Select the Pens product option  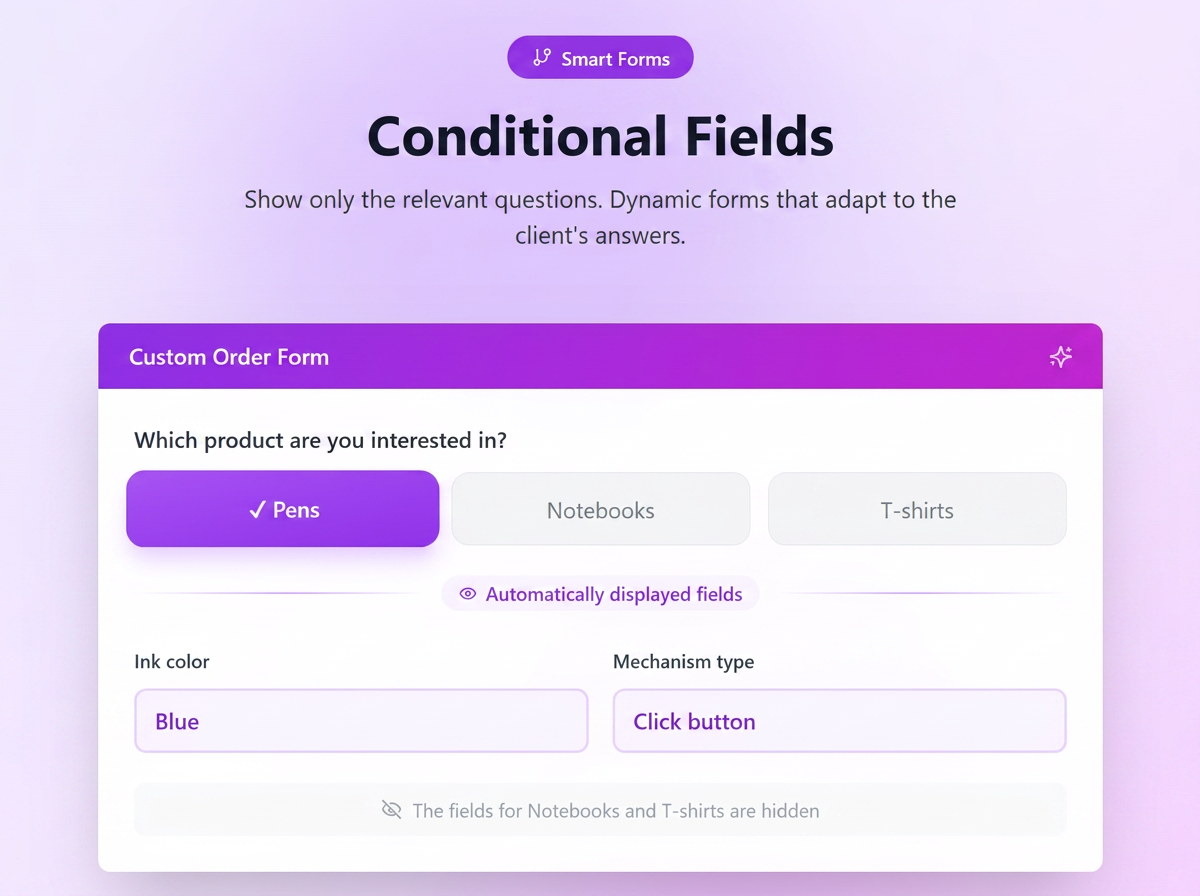click(283, 509)
